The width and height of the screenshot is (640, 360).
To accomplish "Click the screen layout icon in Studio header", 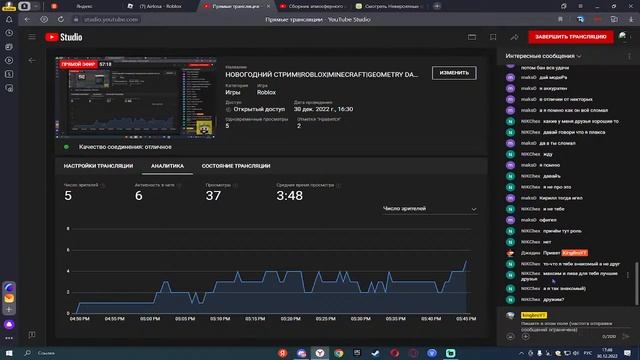I will pos(472,37).
